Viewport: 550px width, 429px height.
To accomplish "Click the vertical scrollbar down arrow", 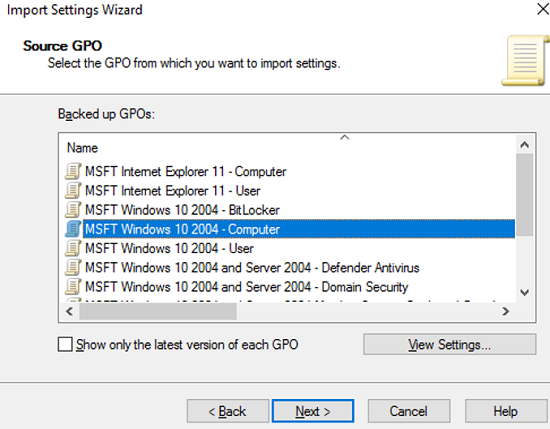I will pyautogui.click(x=525, y=292).
